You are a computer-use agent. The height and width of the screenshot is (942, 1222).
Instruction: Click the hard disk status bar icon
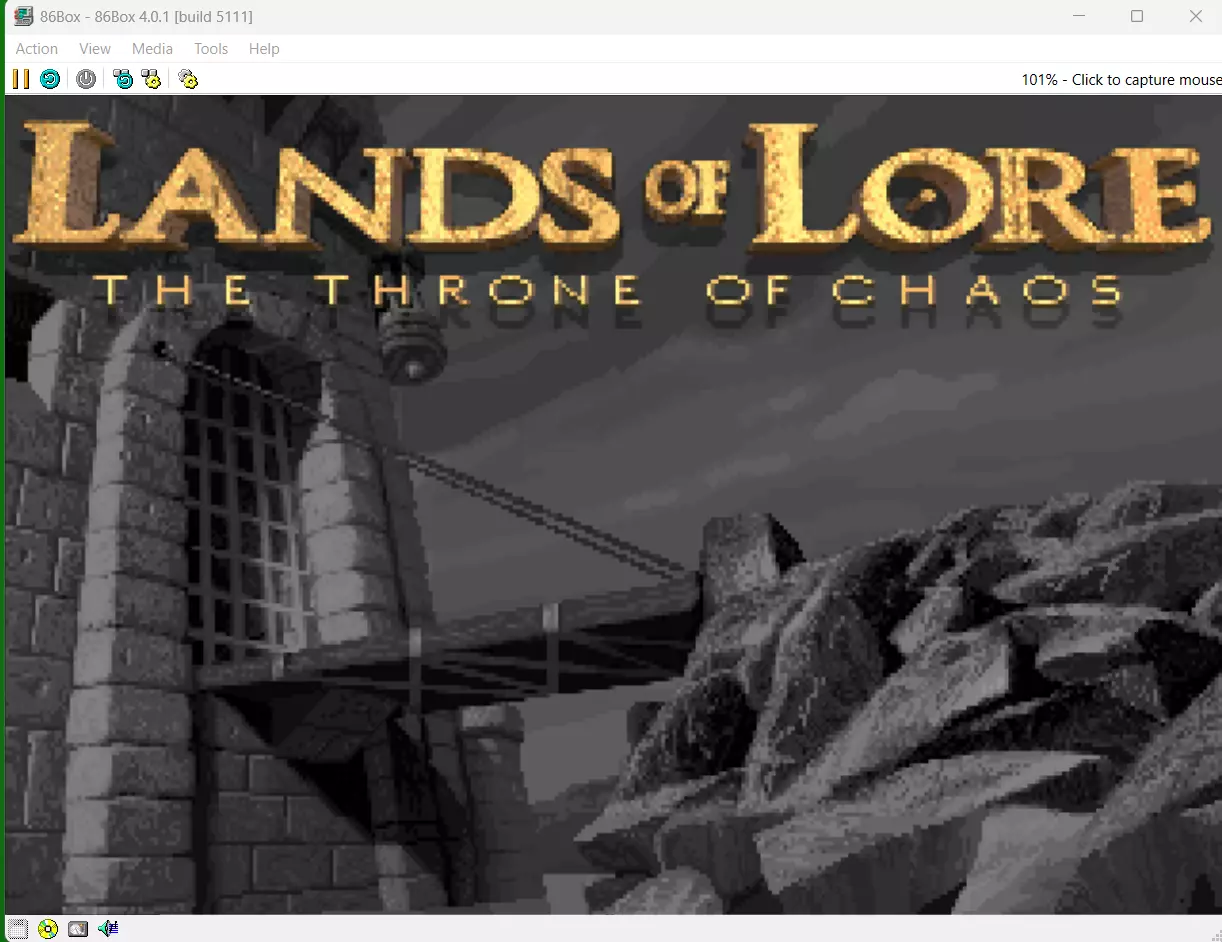(x=78, y=929)
